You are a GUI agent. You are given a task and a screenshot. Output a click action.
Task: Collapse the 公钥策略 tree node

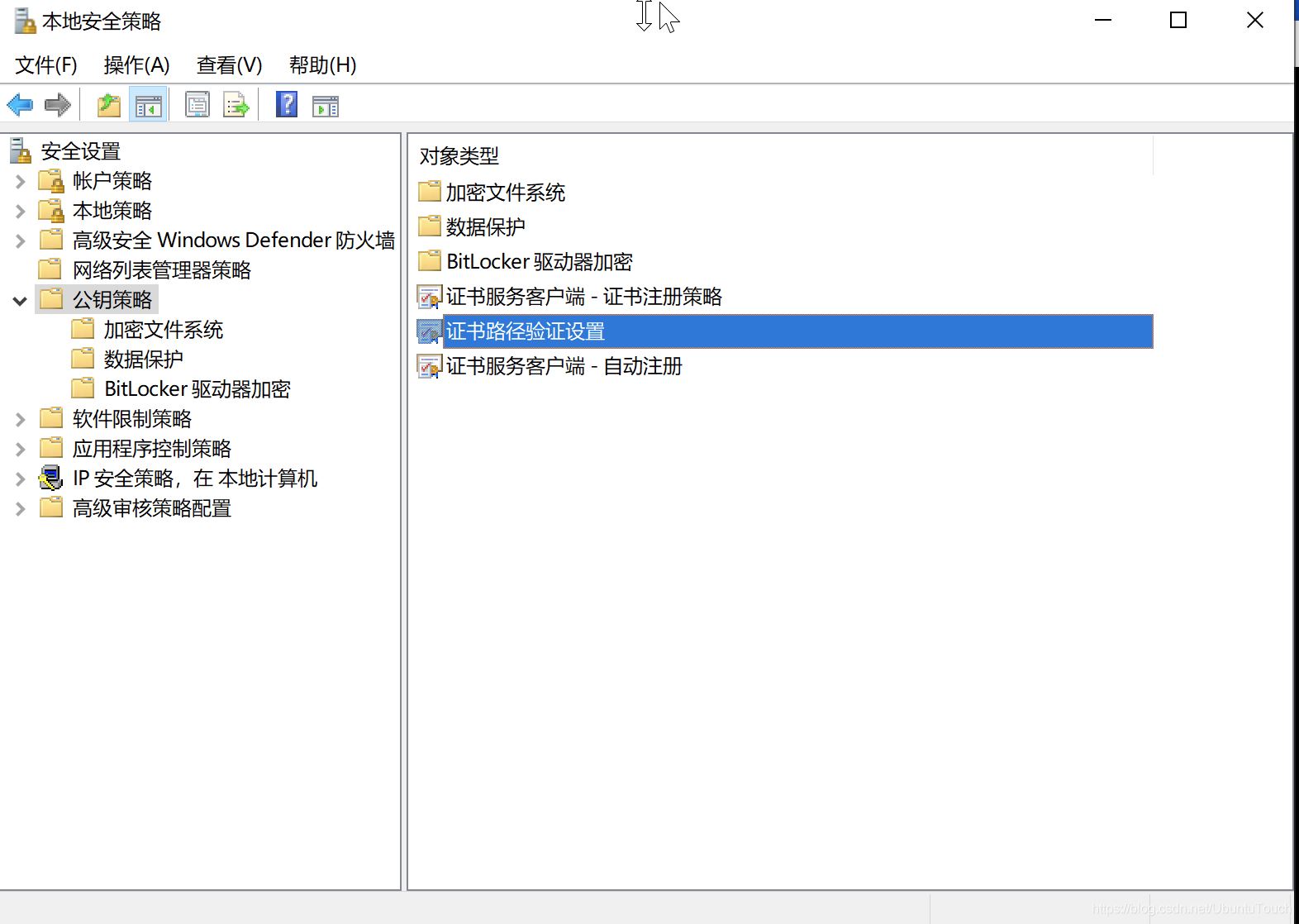pos(21,301)
